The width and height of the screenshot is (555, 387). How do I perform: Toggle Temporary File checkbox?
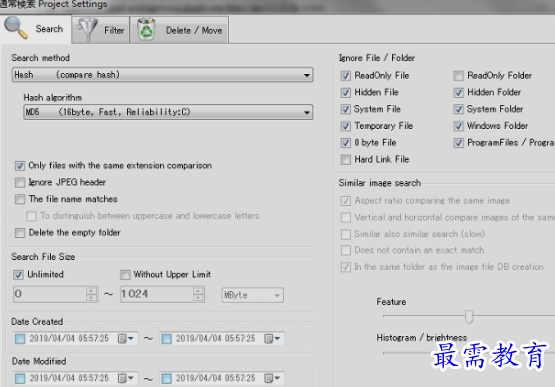(346, 126)
